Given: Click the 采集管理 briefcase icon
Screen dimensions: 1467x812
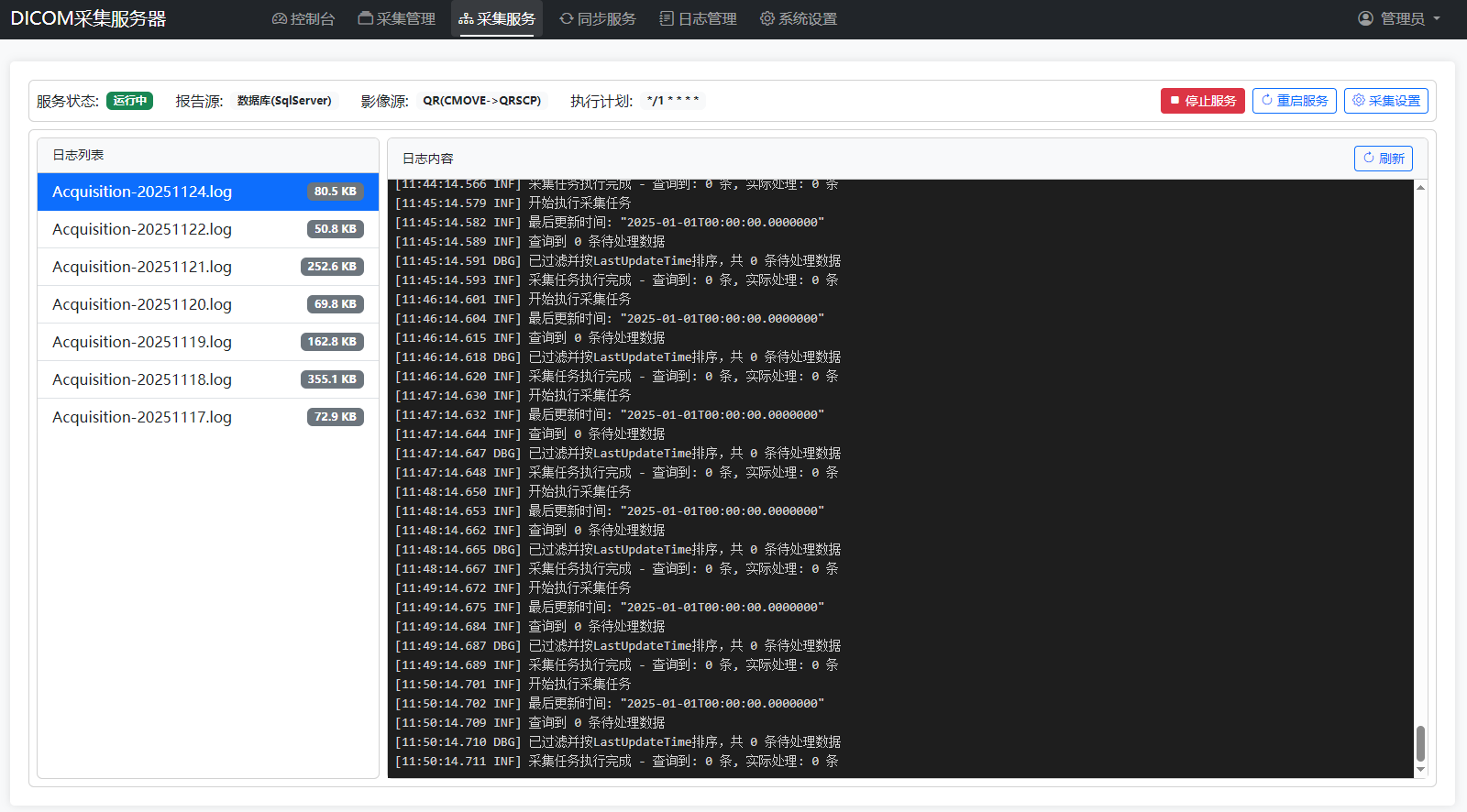Looking at the screenshot, I should coord(365,19).
